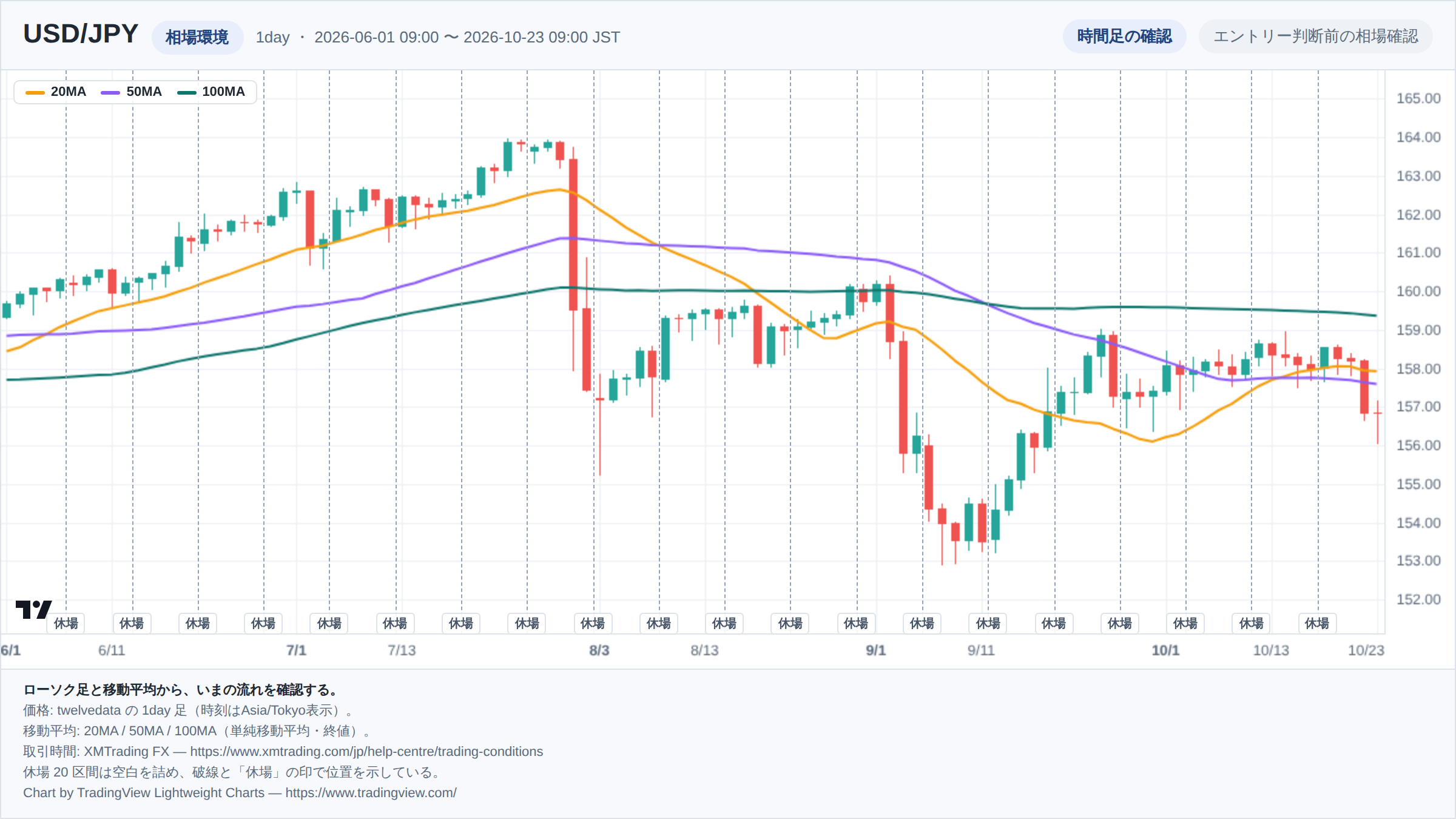
Task: Click the エントリー判断前の相場確認 pill
Action: [1315, 36]
